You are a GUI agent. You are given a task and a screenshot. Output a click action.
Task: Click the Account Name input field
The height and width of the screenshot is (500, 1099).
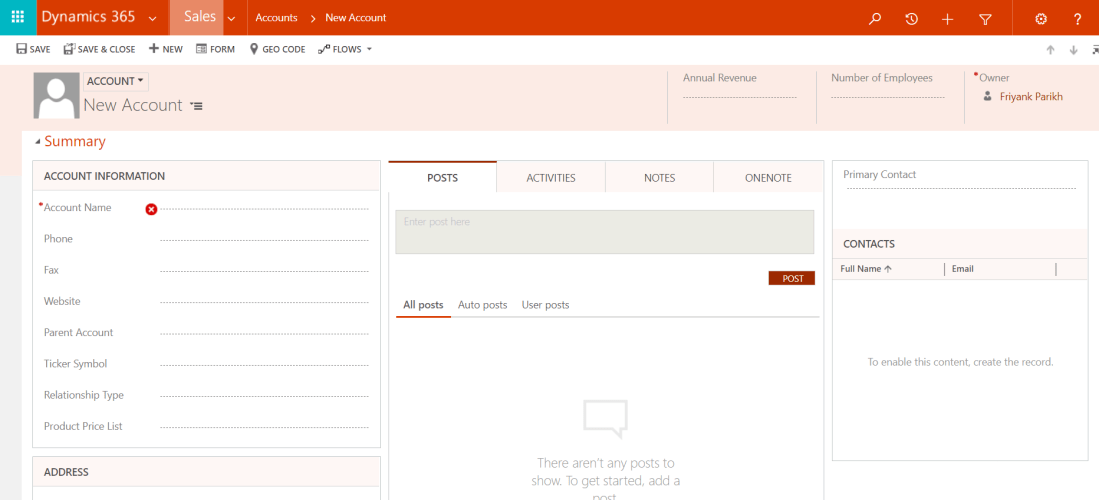tap(265, 208)
